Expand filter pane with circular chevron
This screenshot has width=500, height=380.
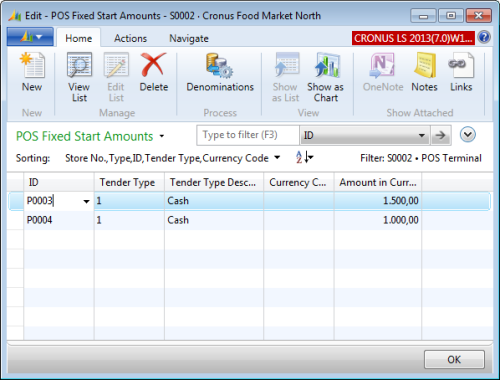pos(468,135)
